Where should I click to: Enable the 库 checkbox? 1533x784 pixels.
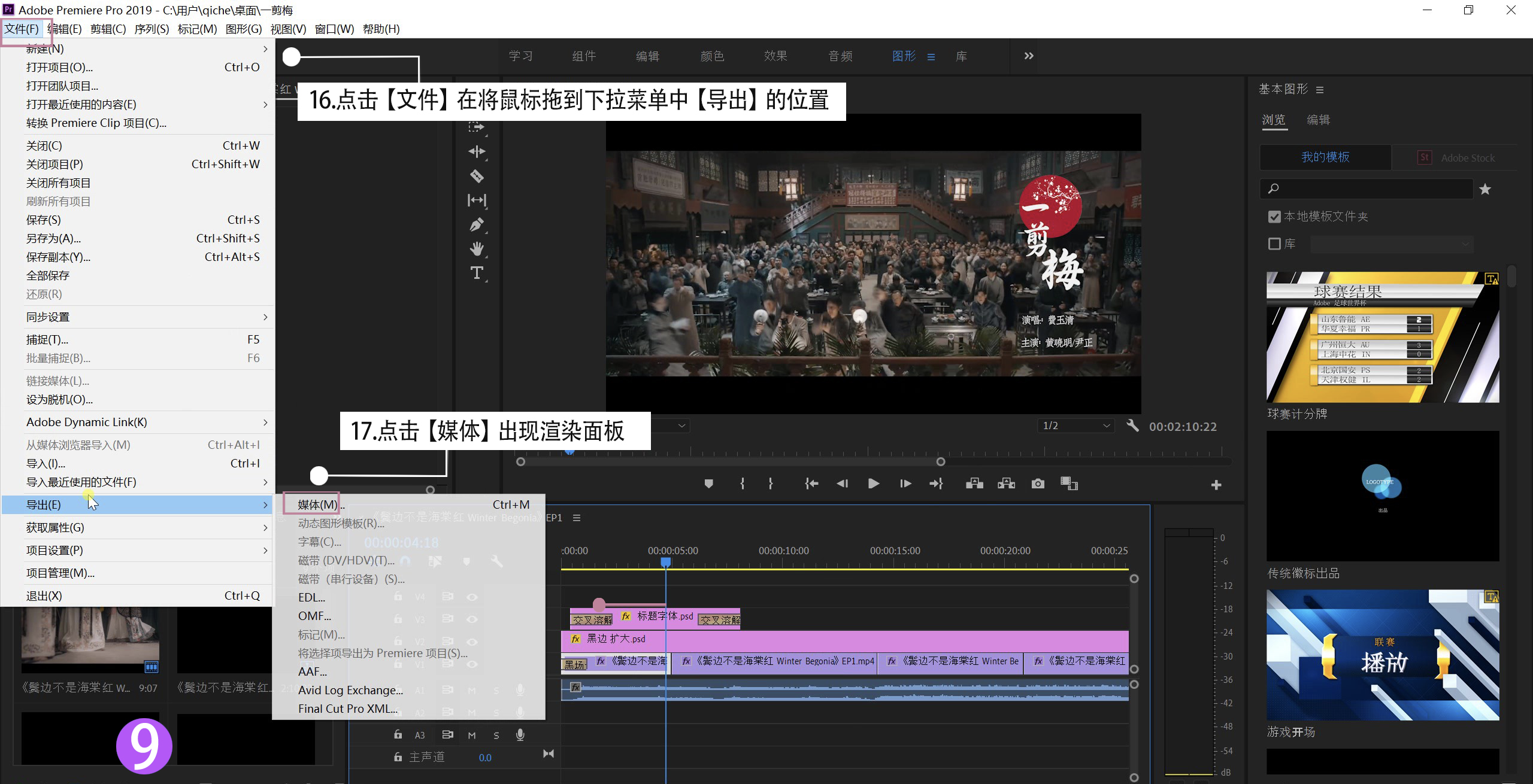(x=1275, y=244)
